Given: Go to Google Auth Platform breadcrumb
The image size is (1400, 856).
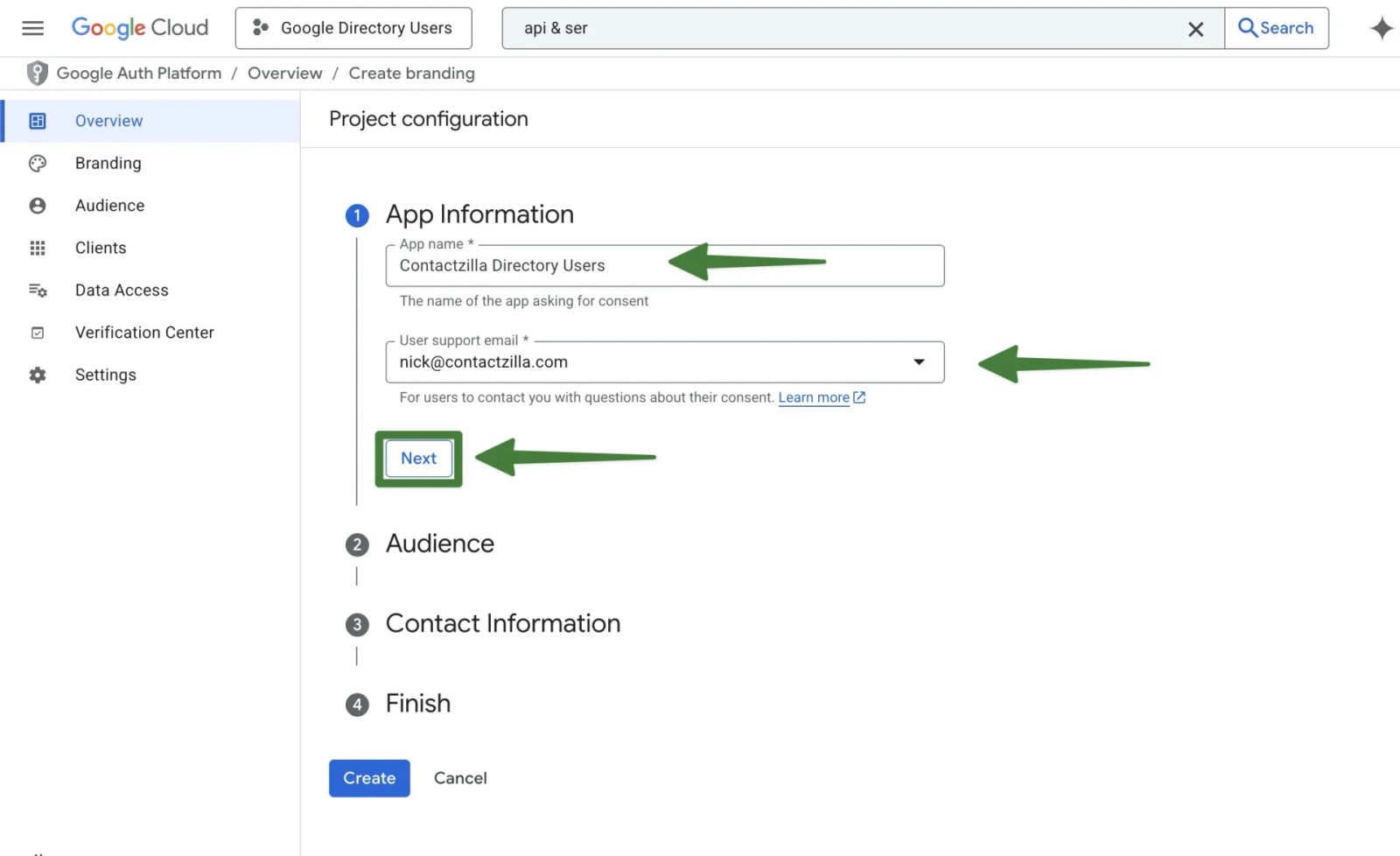Looking at the screenshot, I should (x=139, y=74).
